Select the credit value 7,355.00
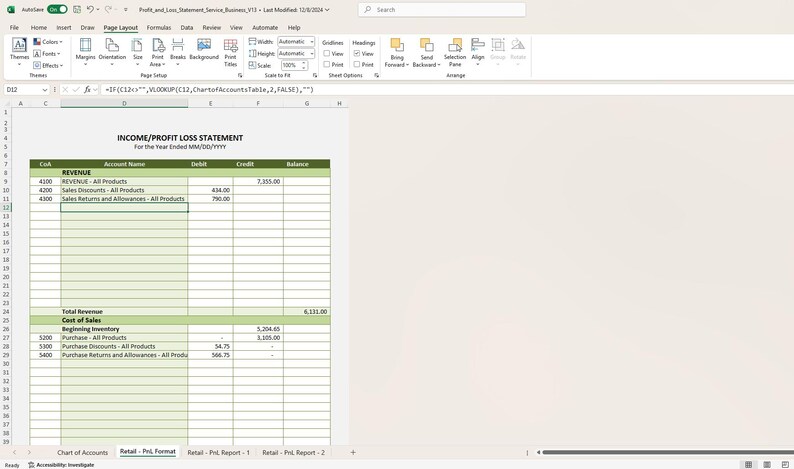The width and height of the screenshot is (794, 469). pos(258,181)
